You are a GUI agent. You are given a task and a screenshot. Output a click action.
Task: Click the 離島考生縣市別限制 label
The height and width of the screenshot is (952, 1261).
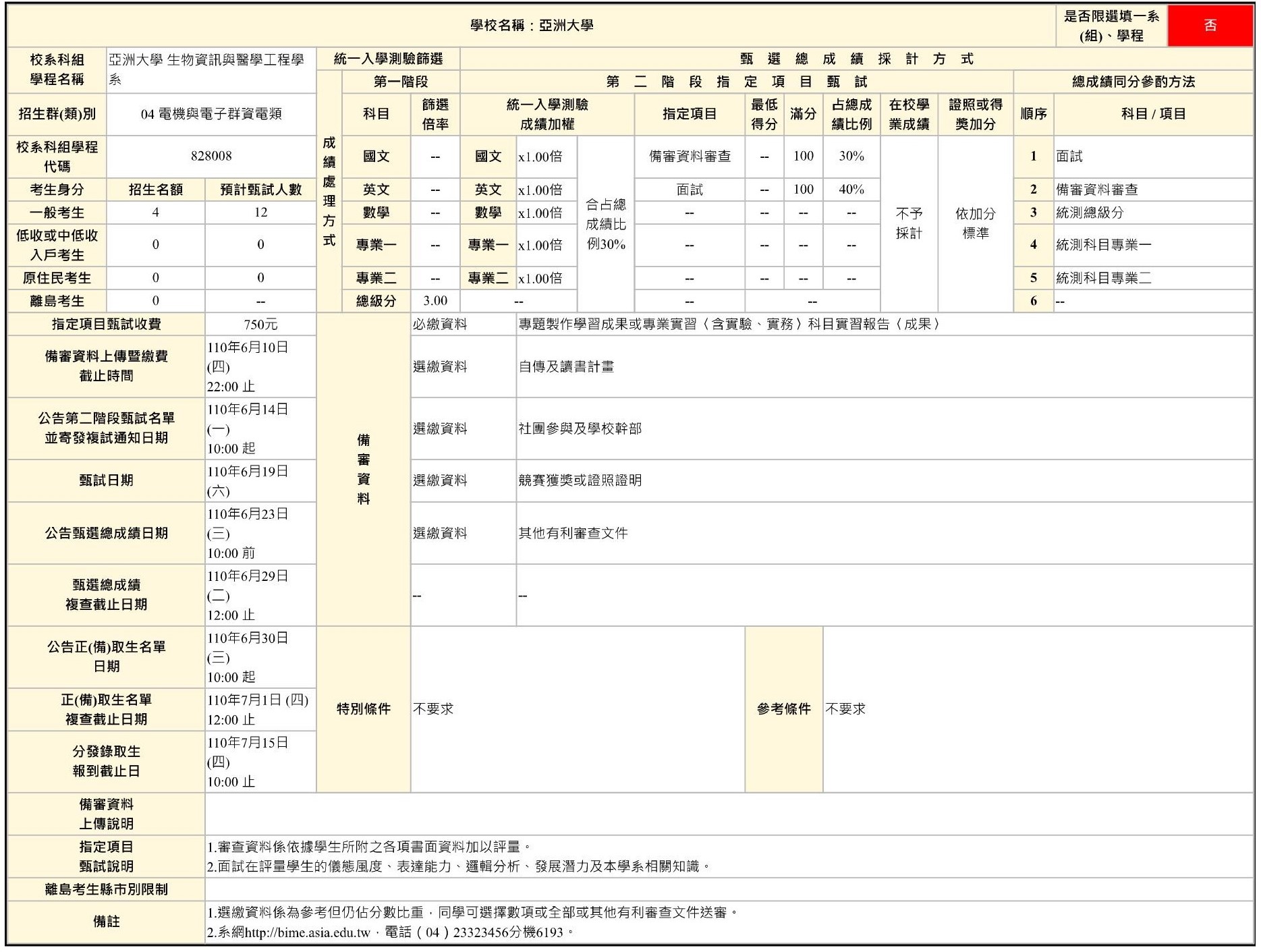click(x=107, y=890)
